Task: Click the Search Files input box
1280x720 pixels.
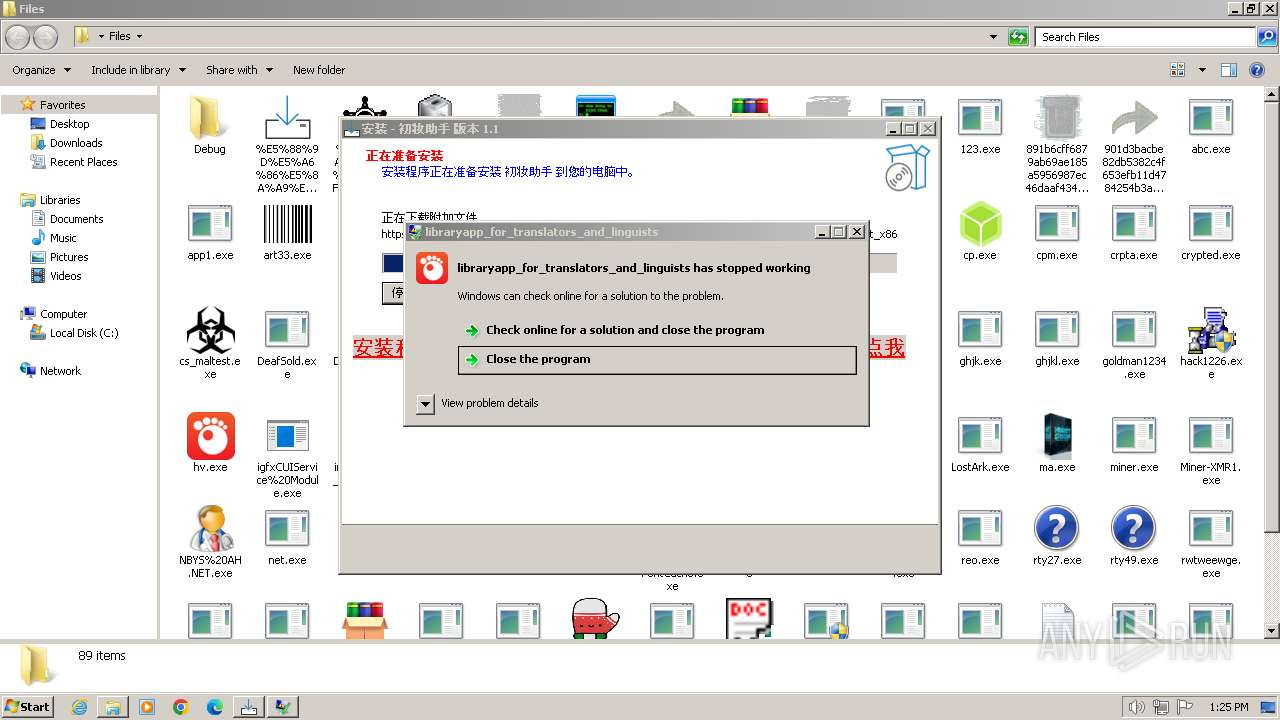Action: click(x=1145, y=37)
